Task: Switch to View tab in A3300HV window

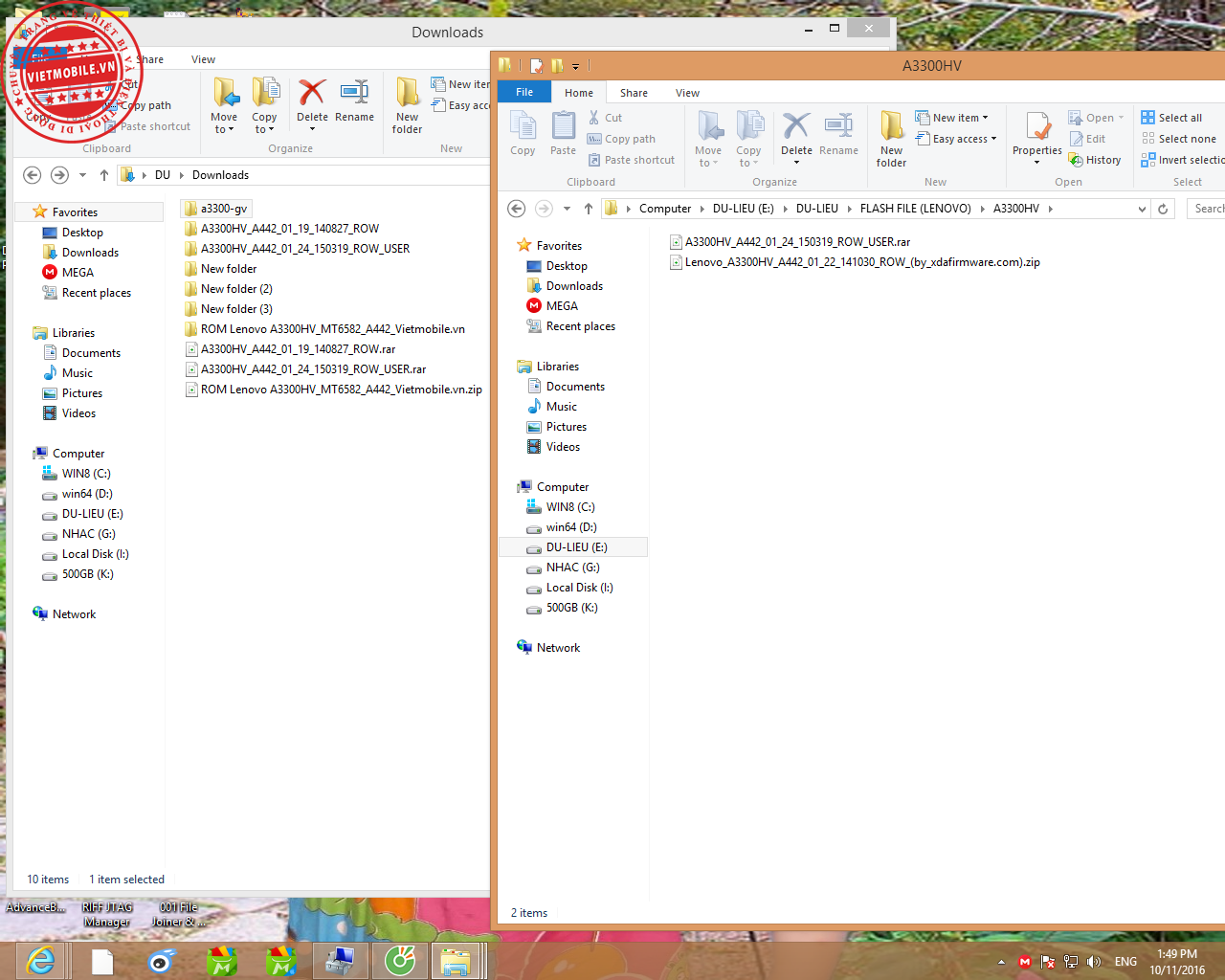Action: point(687,93)
